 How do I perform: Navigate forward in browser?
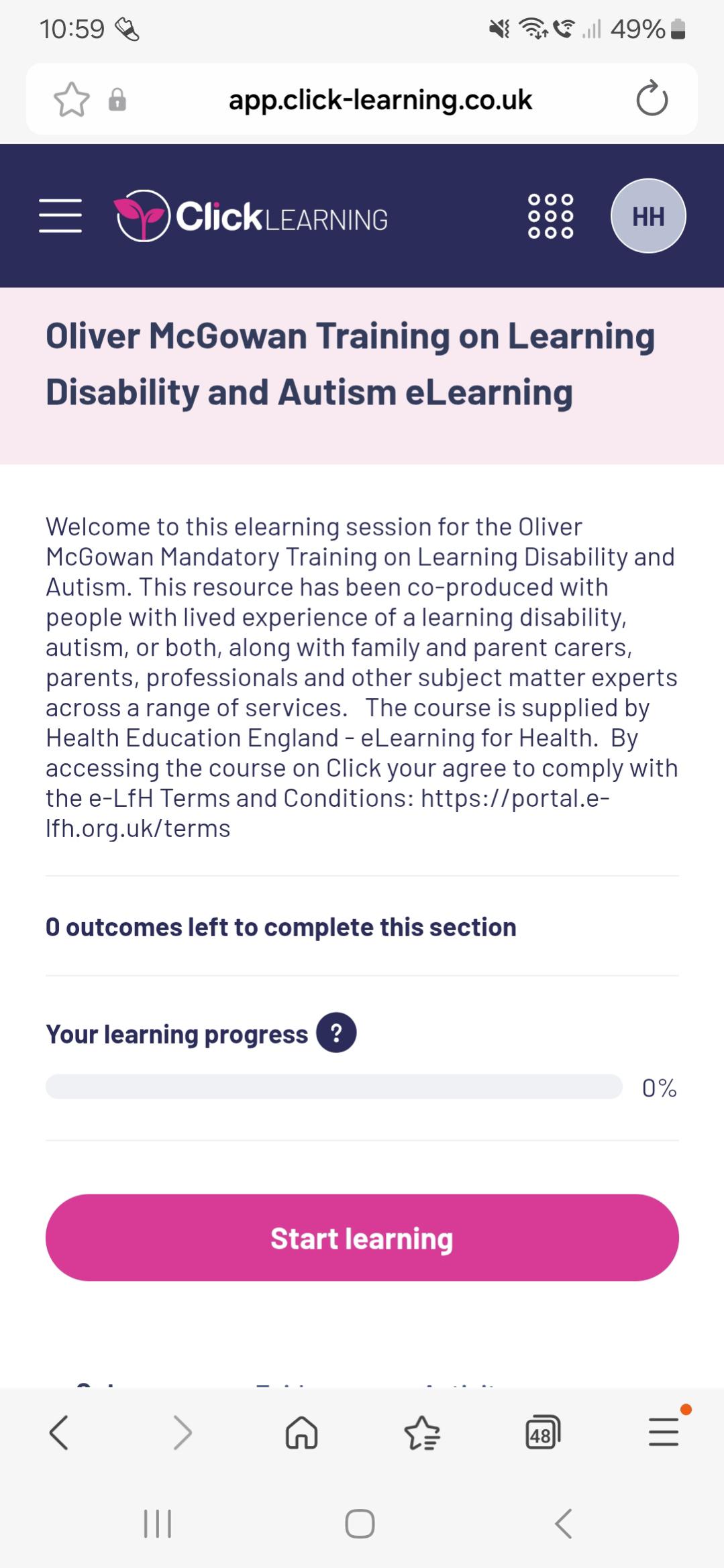coord(182,1433)
